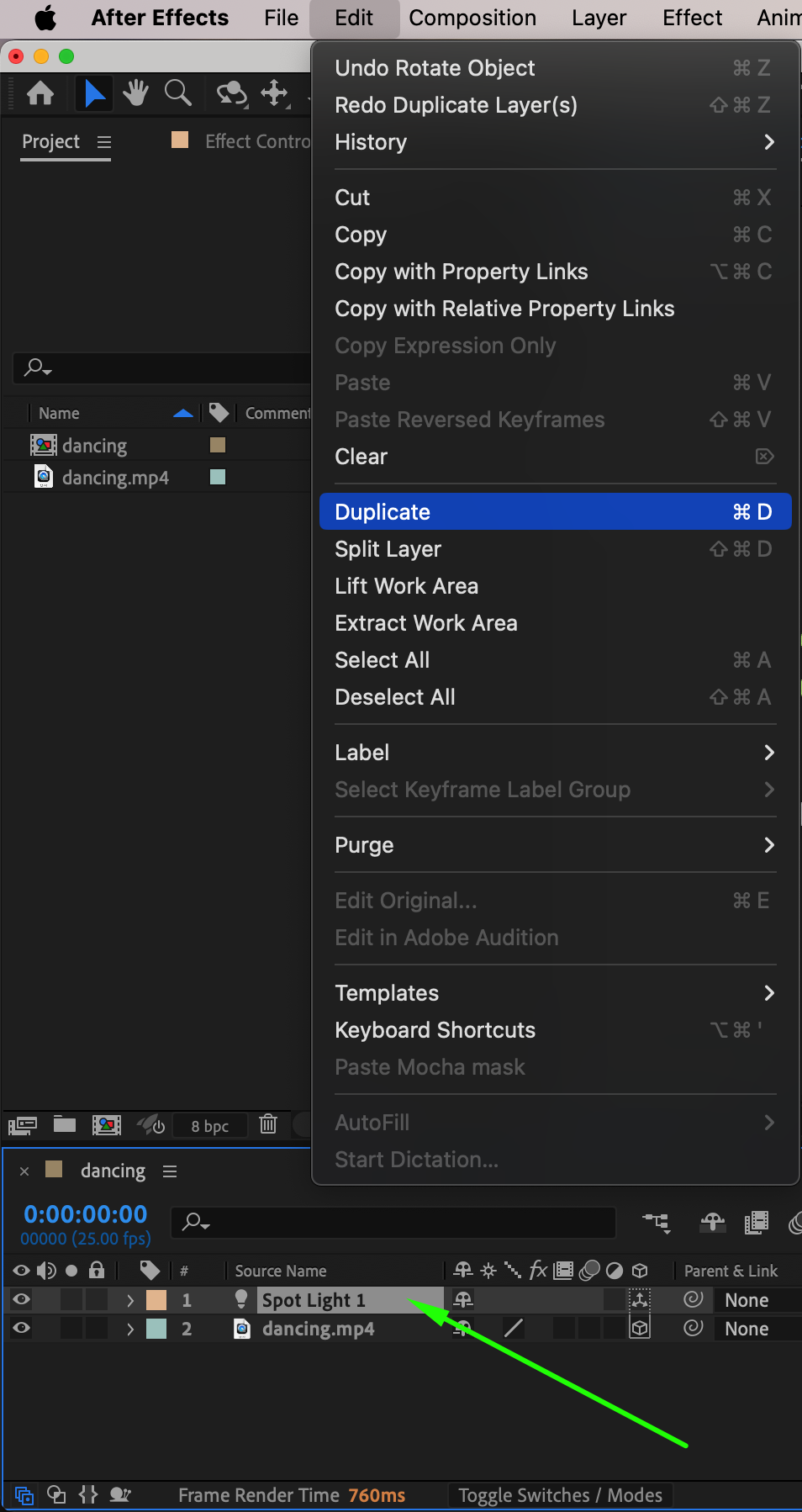Click the 8 bpc color depth button
This screenshot has height=1512, width=802.
(209, 1126)
